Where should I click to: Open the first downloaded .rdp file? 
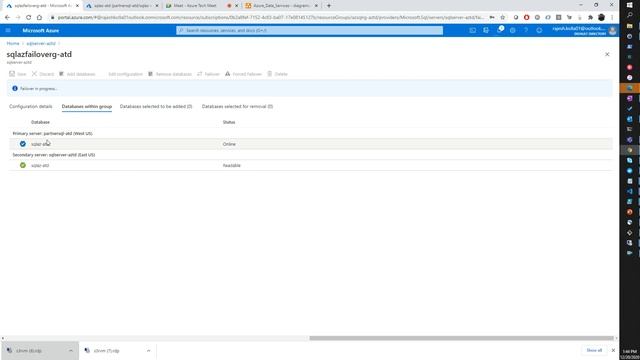29,351
